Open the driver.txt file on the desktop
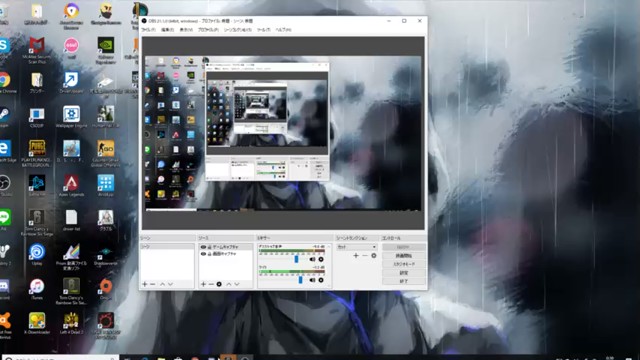 pyautogui.click(x=71, y=220)
